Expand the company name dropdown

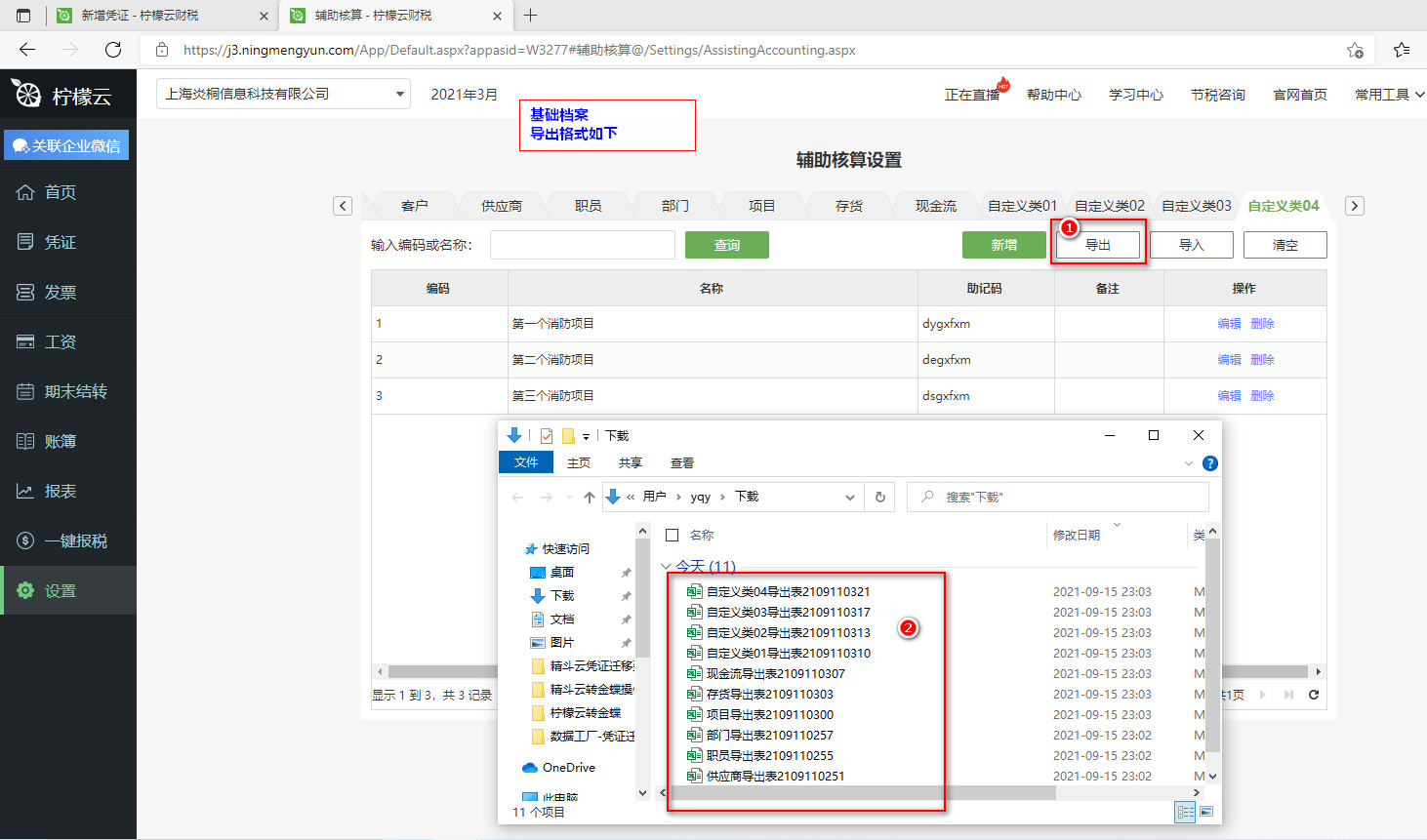399,95
